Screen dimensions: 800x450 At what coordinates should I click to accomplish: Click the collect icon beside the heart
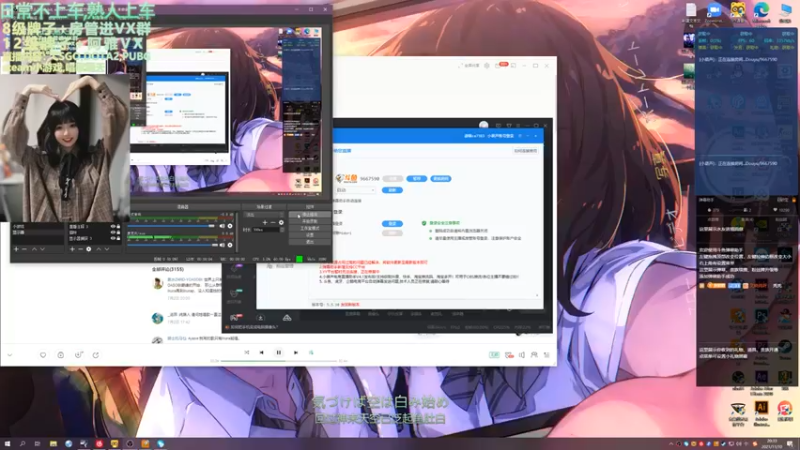point(61,355)
